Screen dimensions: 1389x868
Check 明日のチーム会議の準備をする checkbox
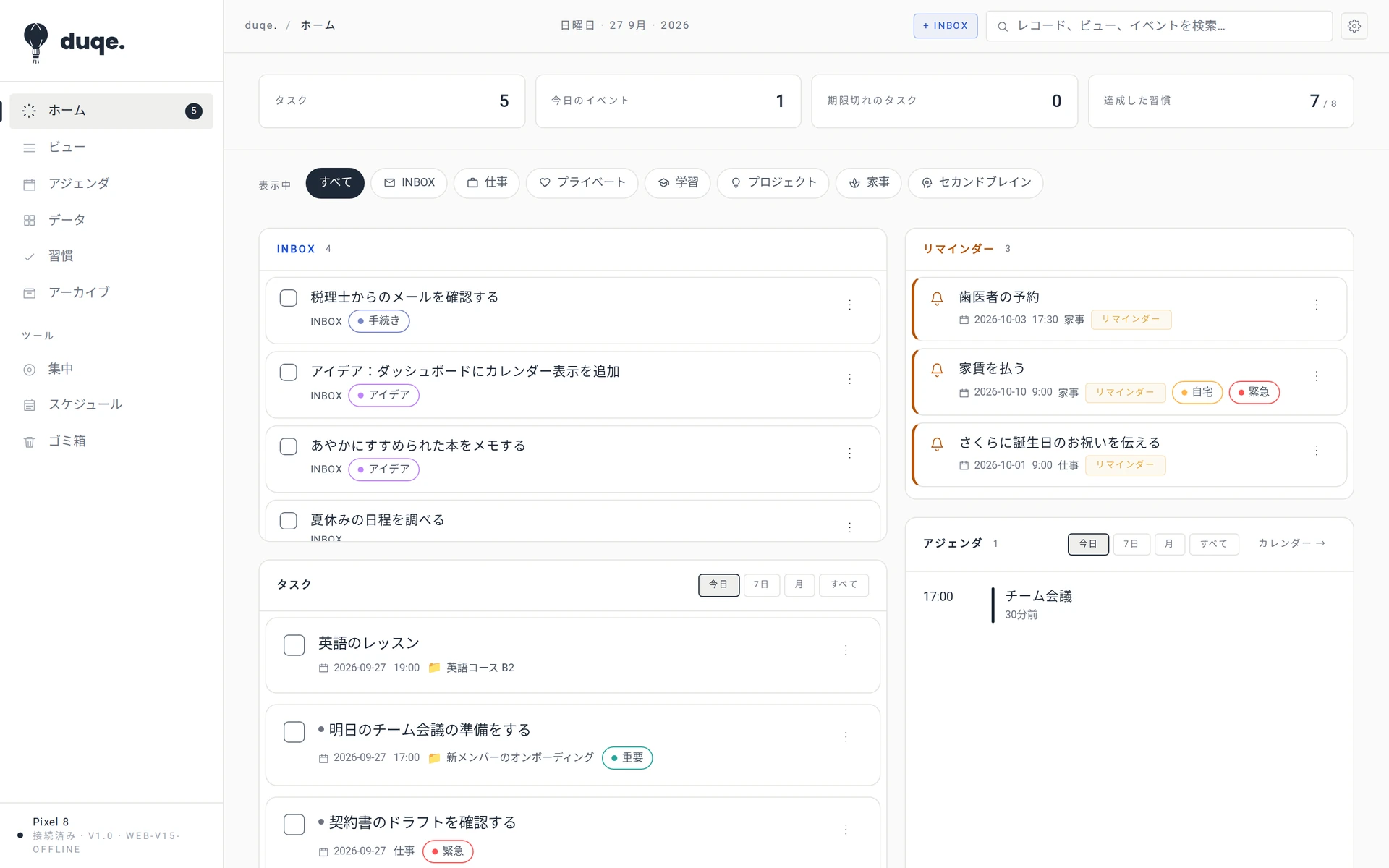point(294,732)
